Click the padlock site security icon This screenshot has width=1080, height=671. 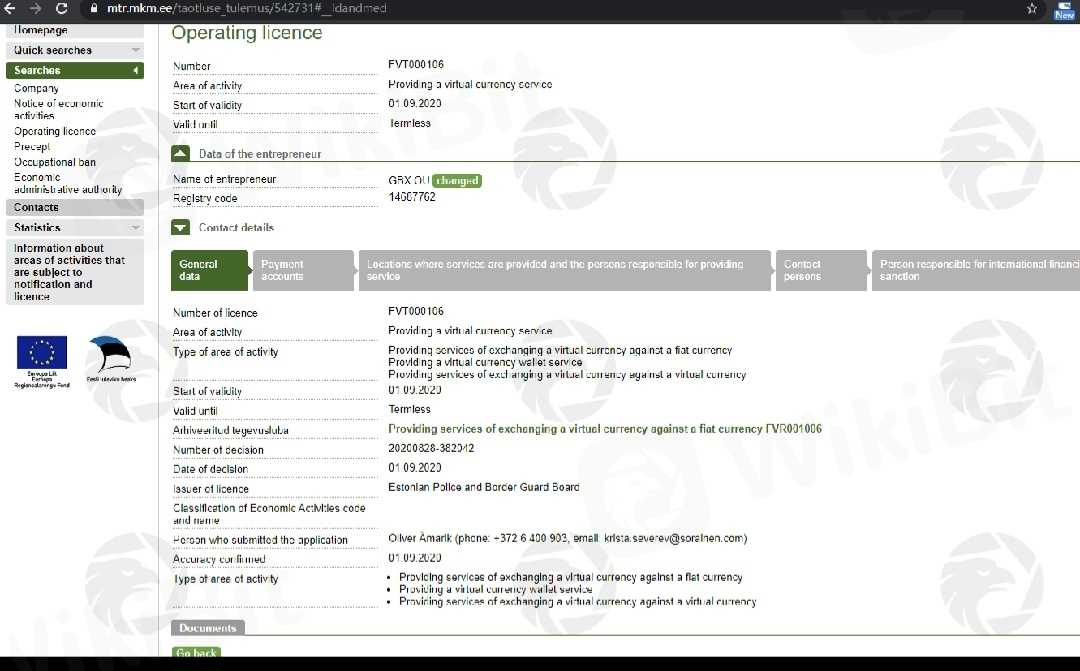click(92, 8)
